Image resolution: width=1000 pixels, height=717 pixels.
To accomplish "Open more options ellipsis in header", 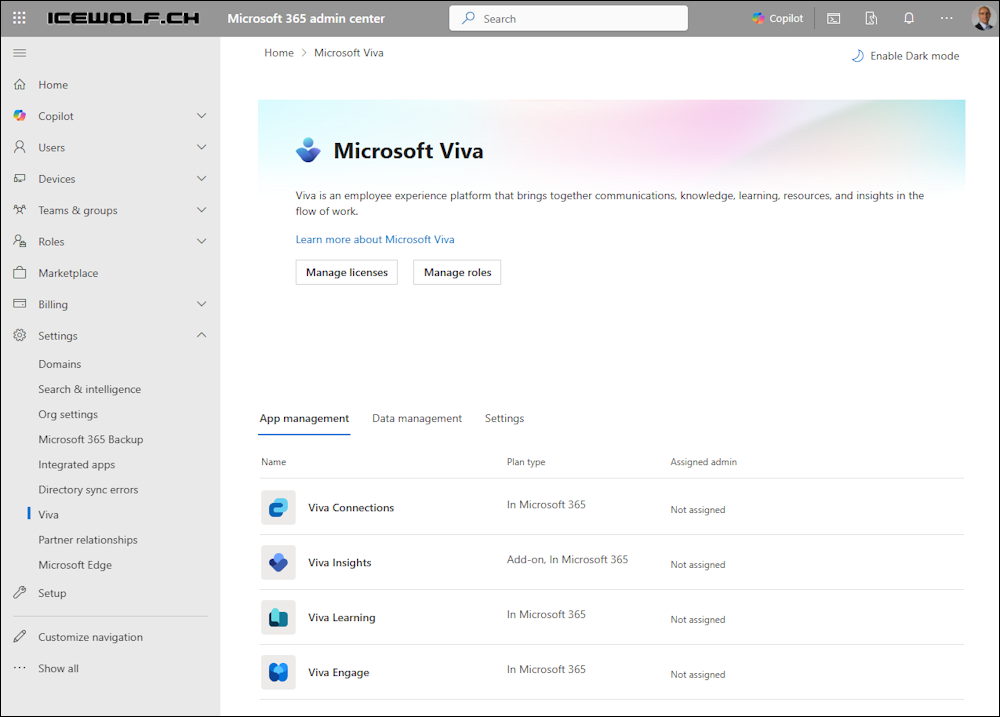I will click(x=946, y=18).
